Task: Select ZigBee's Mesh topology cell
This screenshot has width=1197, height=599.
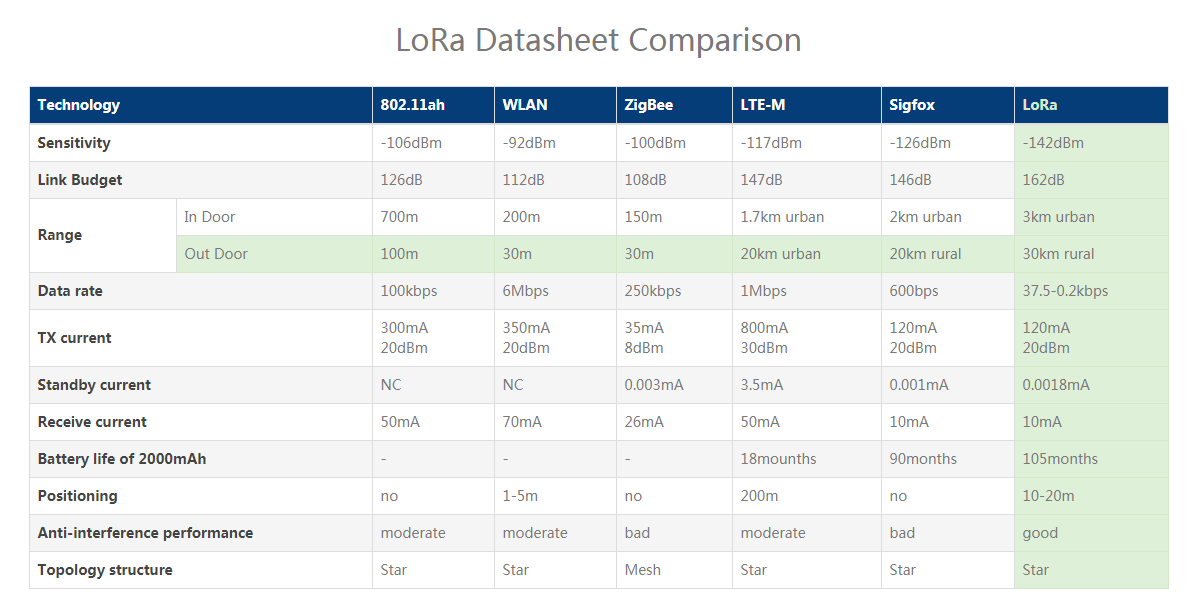Action: [x=643, y=569]
